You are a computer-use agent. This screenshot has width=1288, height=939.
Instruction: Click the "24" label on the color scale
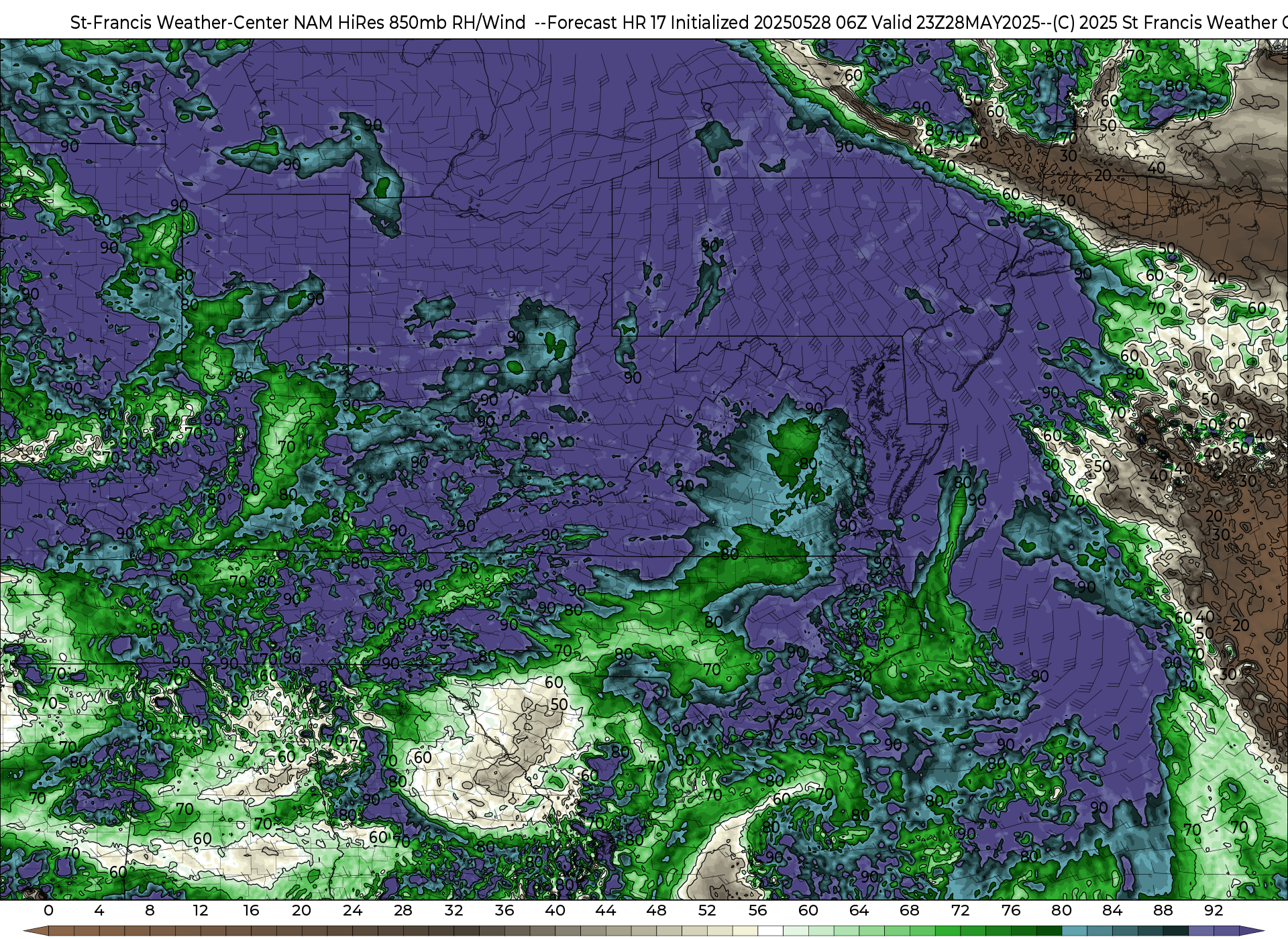pyautogui.click(x=352, y=910)
